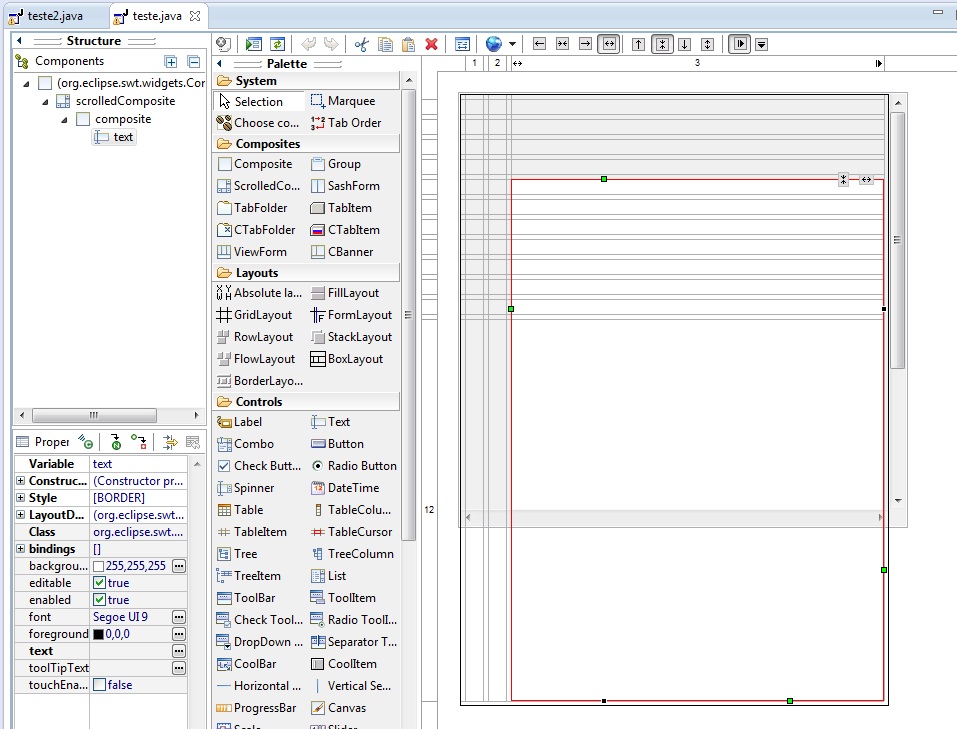Open font property ellipsis button
The height and width of the screenshot is (729, 957).
[x=178, y=617]
